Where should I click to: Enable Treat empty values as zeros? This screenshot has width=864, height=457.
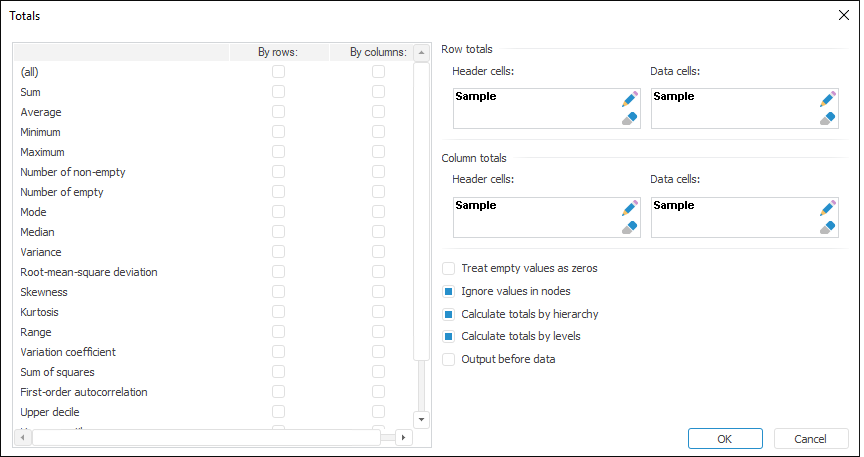(449, 269)
